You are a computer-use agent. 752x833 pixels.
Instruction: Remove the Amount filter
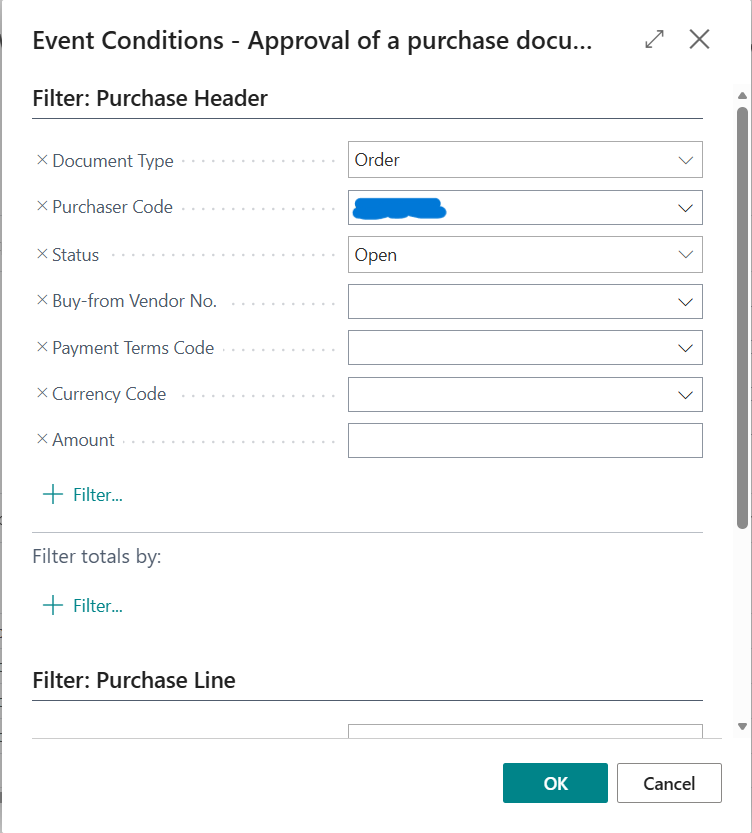pyautogui.click(x=42, y=439)
